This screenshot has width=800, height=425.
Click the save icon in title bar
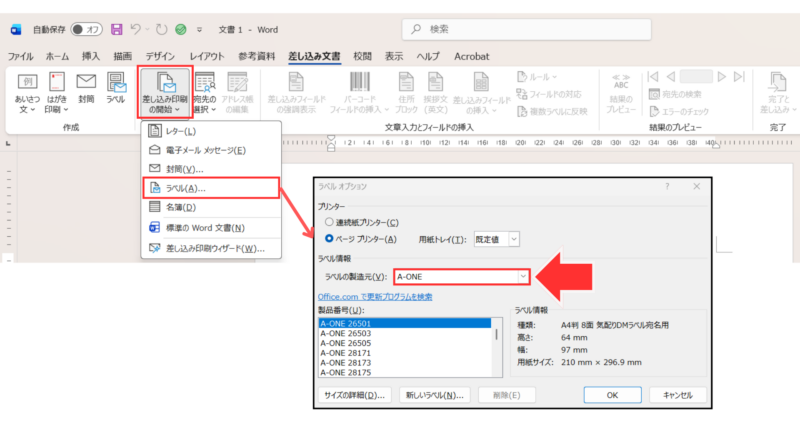coord(117,29)
